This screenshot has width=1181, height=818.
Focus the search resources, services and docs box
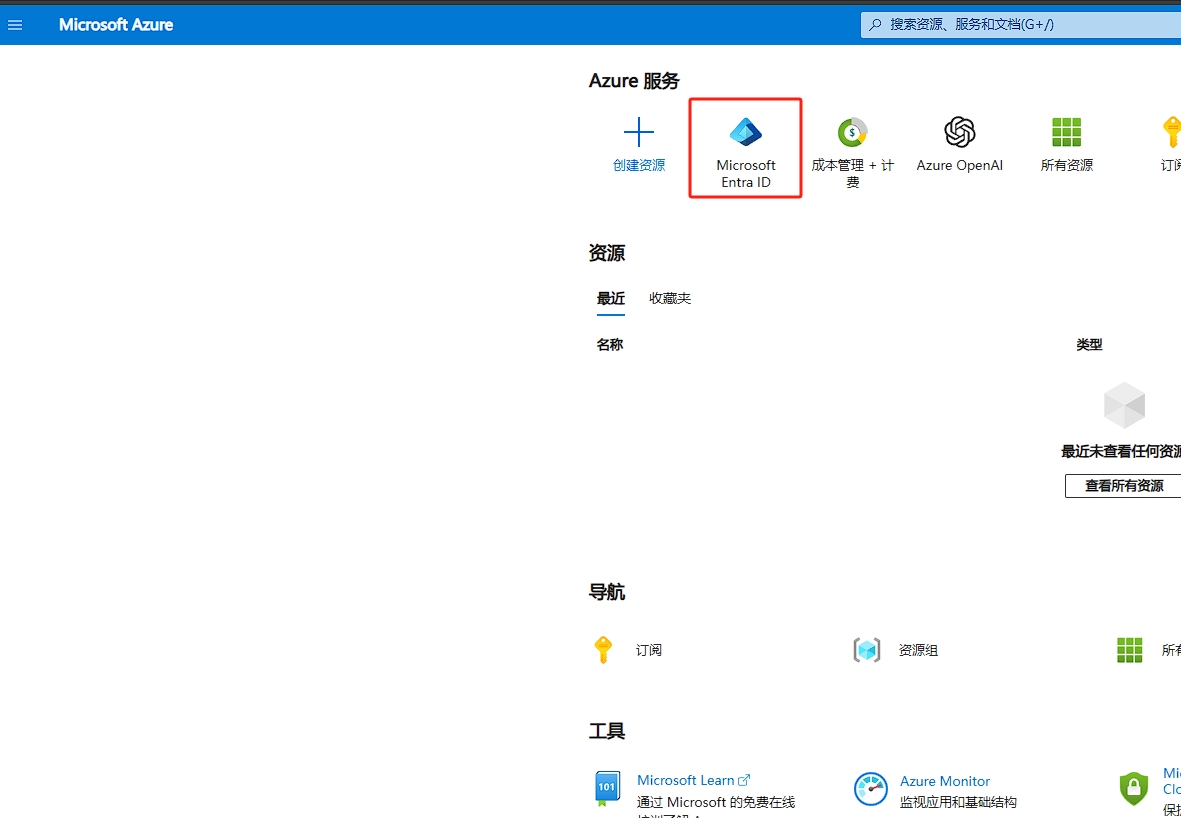(1021, 25)
